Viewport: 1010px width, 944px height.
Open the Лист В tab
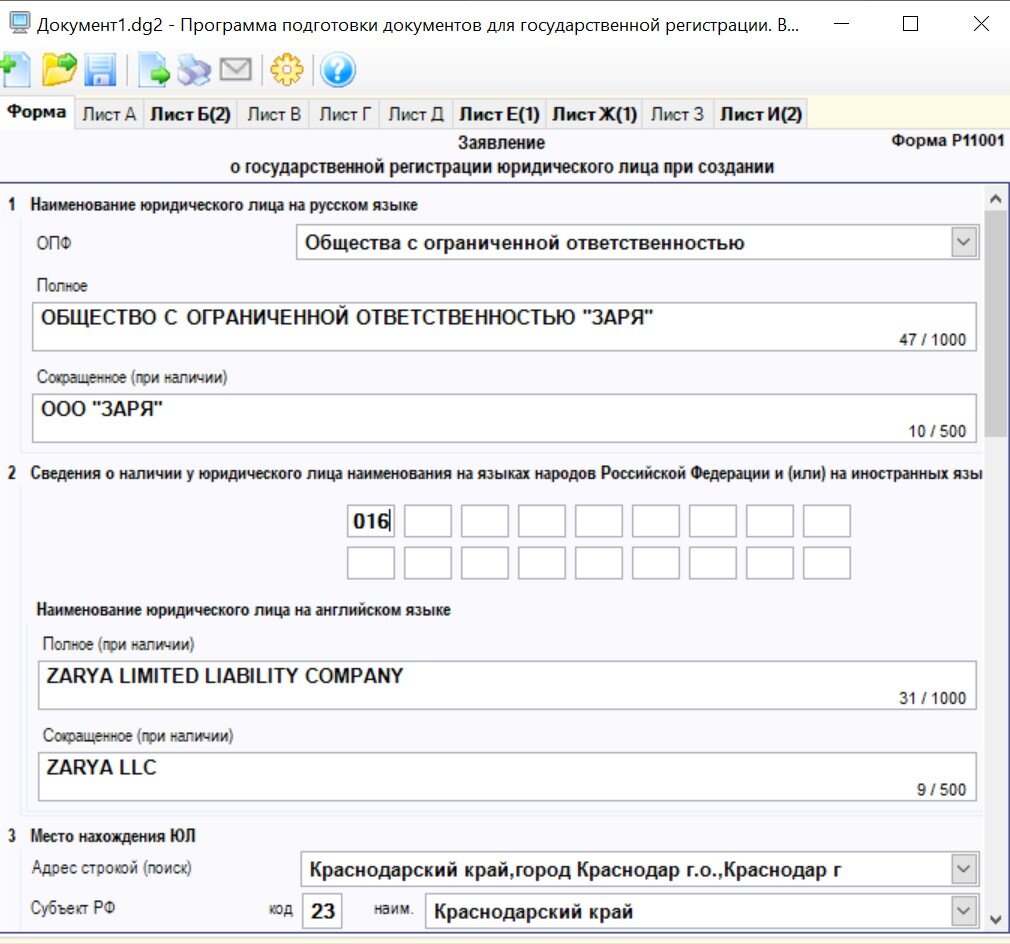(x=274, y=115)
